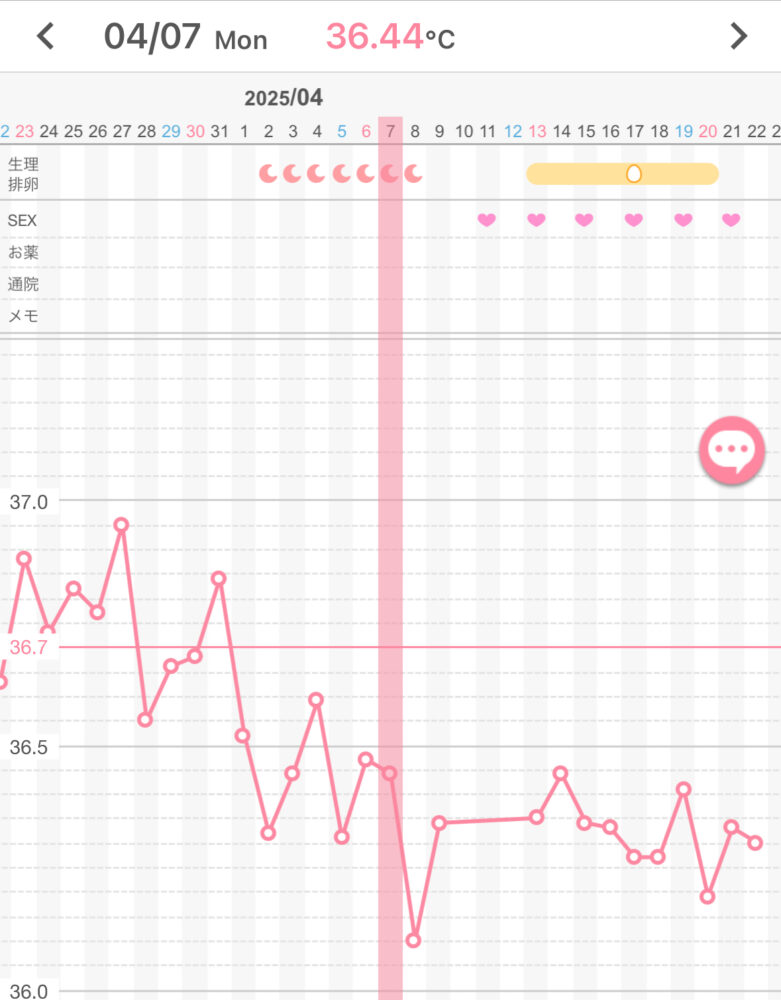Image resolution: width=781 pixels, height=1000 pixels.
Task: Tap the ovulation egg icon on day 17
Action: pos(633,173)
